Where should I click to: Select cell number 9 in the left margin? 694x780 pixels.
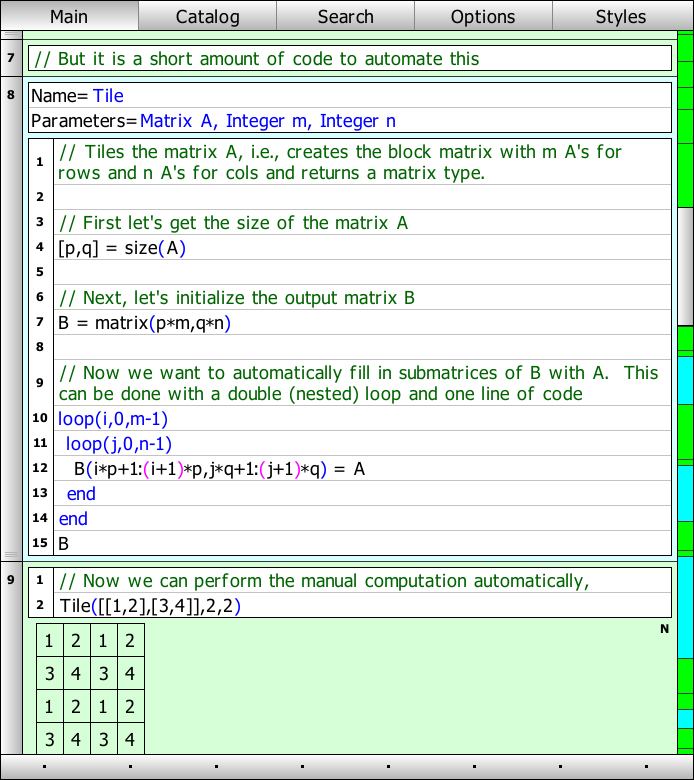coord(10,580)
